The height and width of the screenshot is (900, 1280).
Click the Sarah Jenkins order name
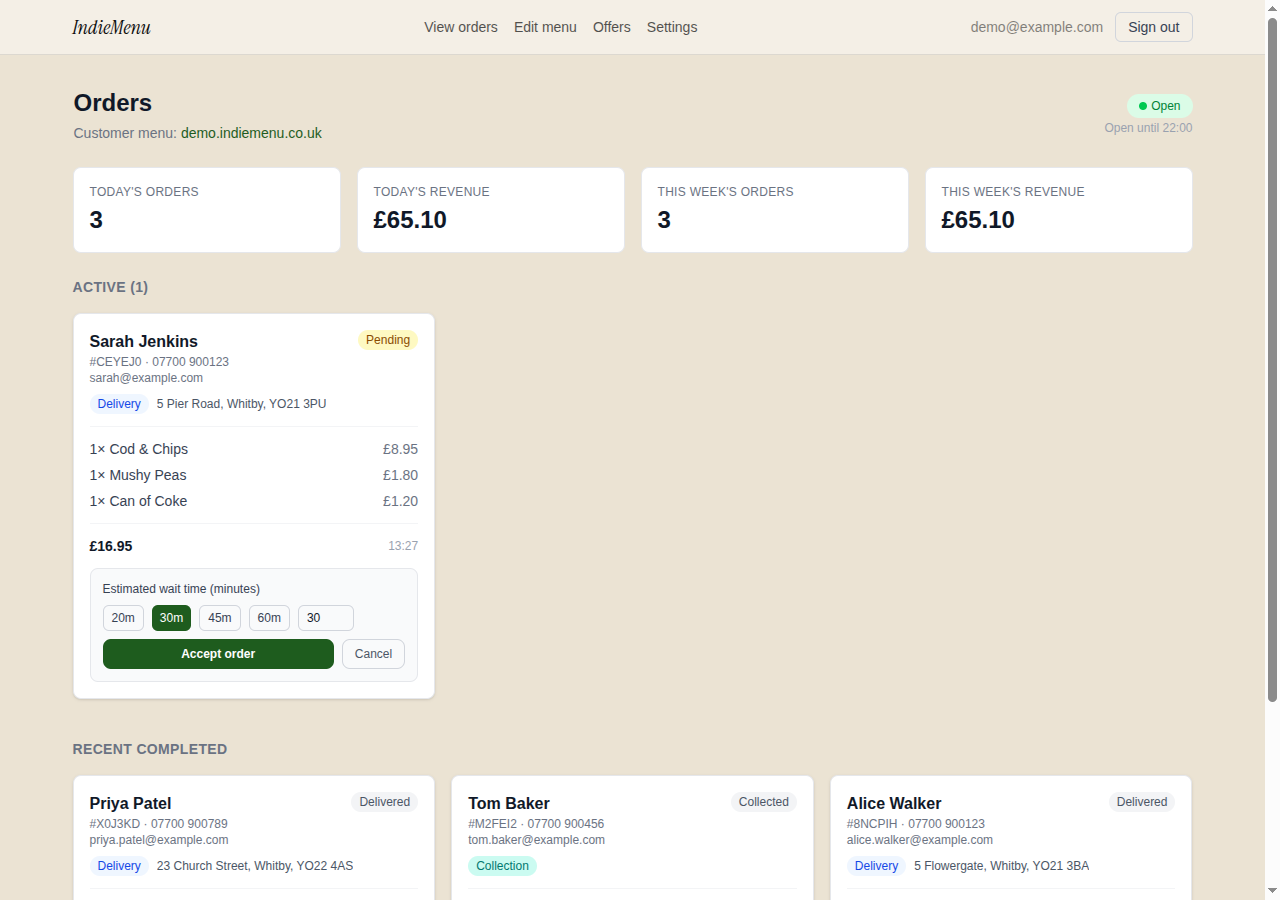click(144, 341)
